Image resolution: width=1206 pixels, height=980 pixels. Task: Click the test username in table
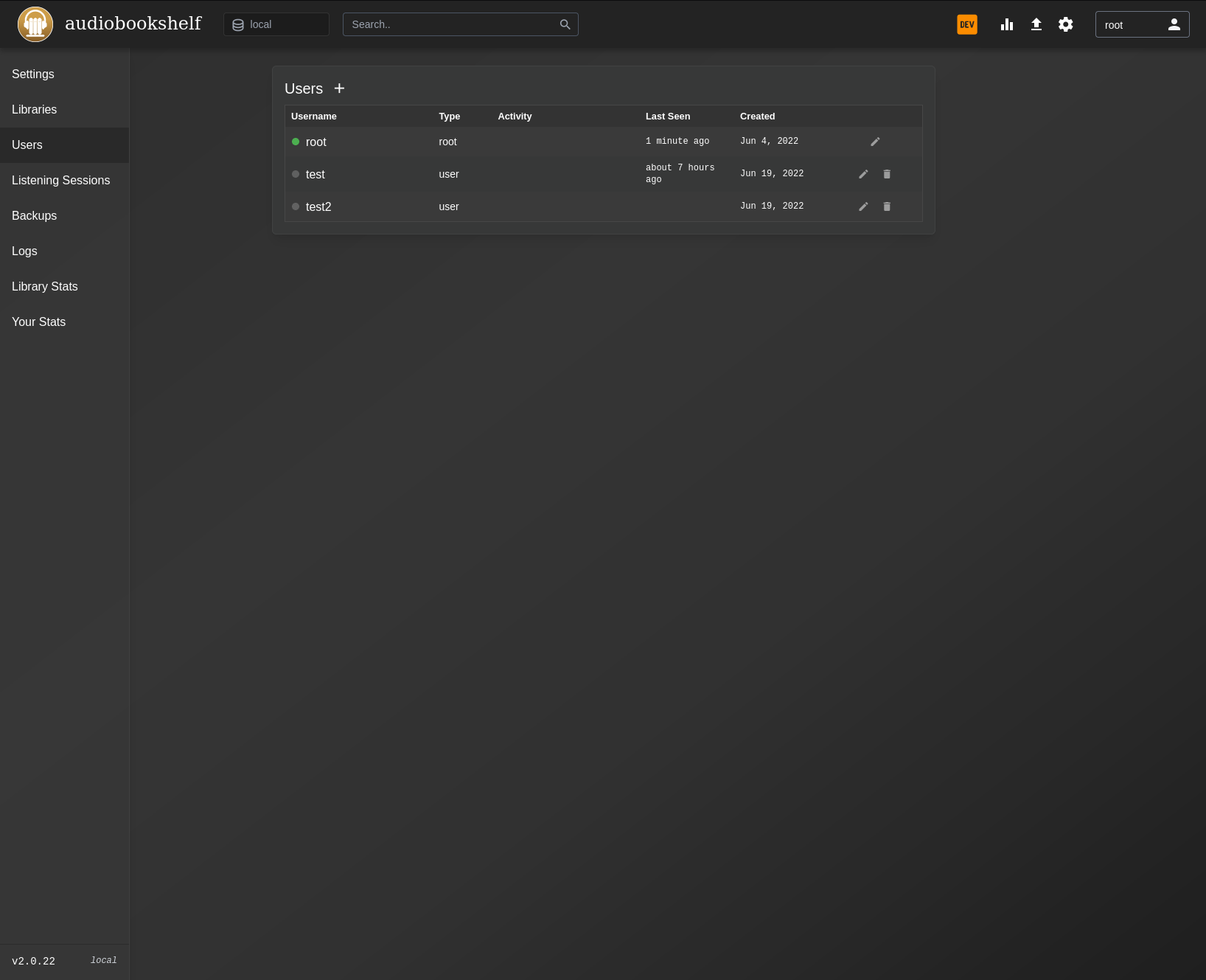[x=316, y=174]
